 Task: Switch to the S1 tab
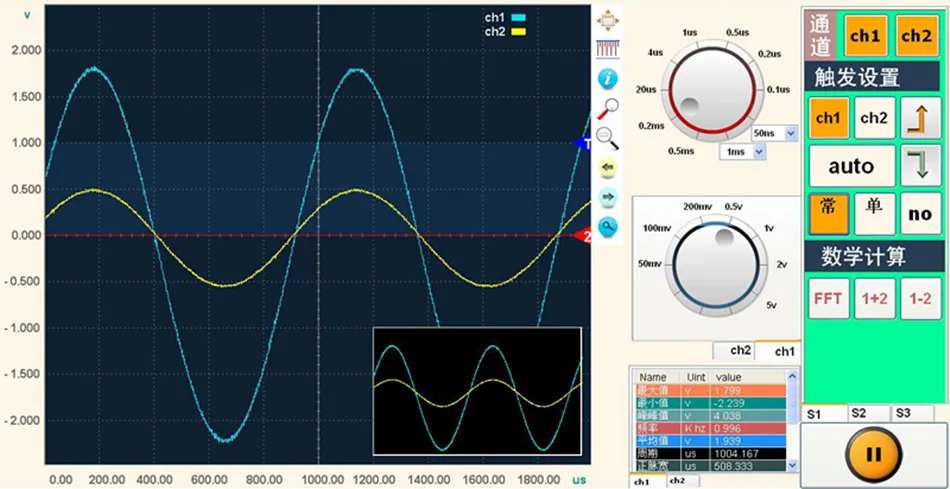tap(824, 414)
